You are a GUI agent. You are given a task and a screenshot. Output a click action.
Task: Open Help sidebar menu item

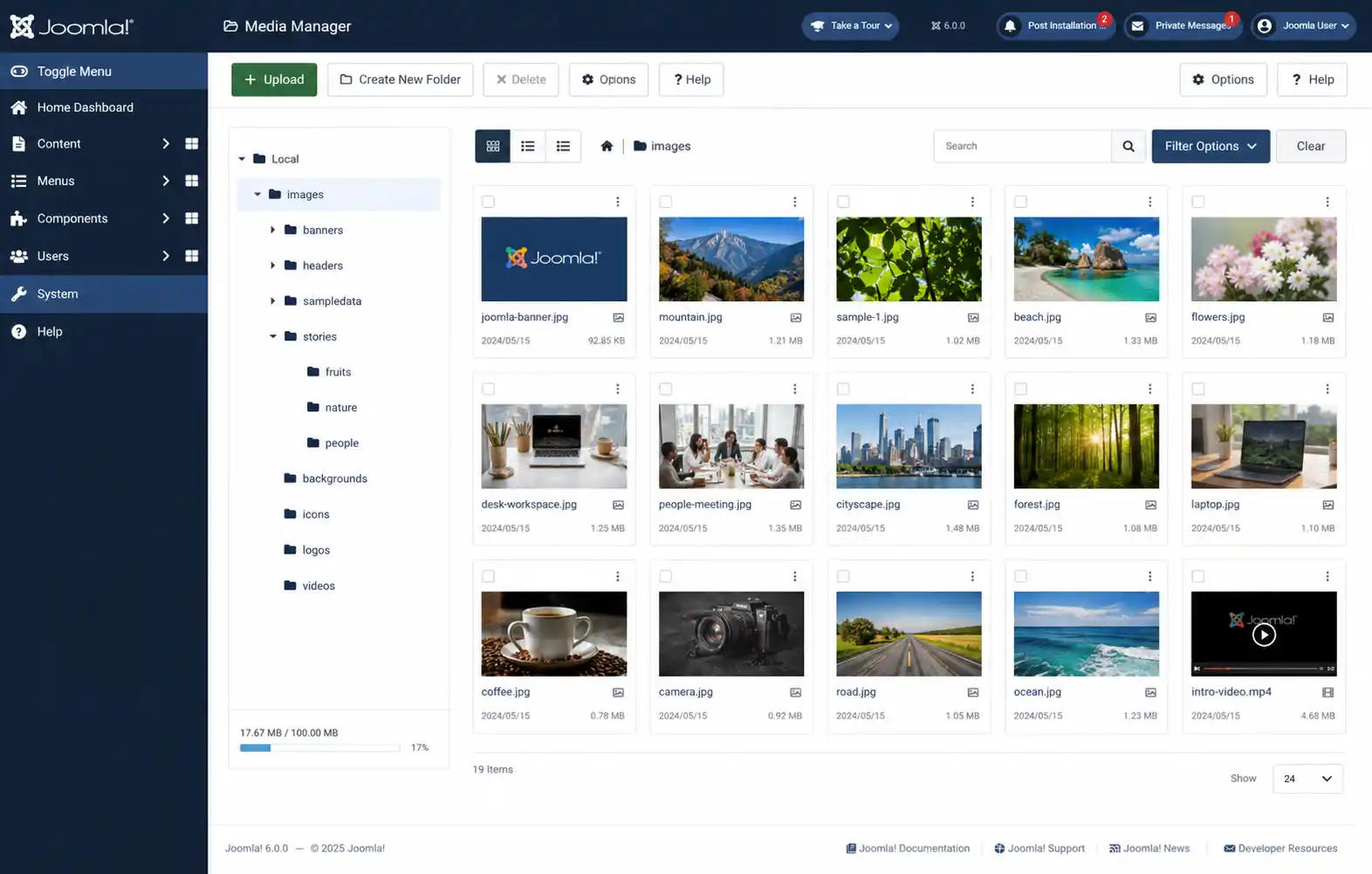click(x=104, y=331)
